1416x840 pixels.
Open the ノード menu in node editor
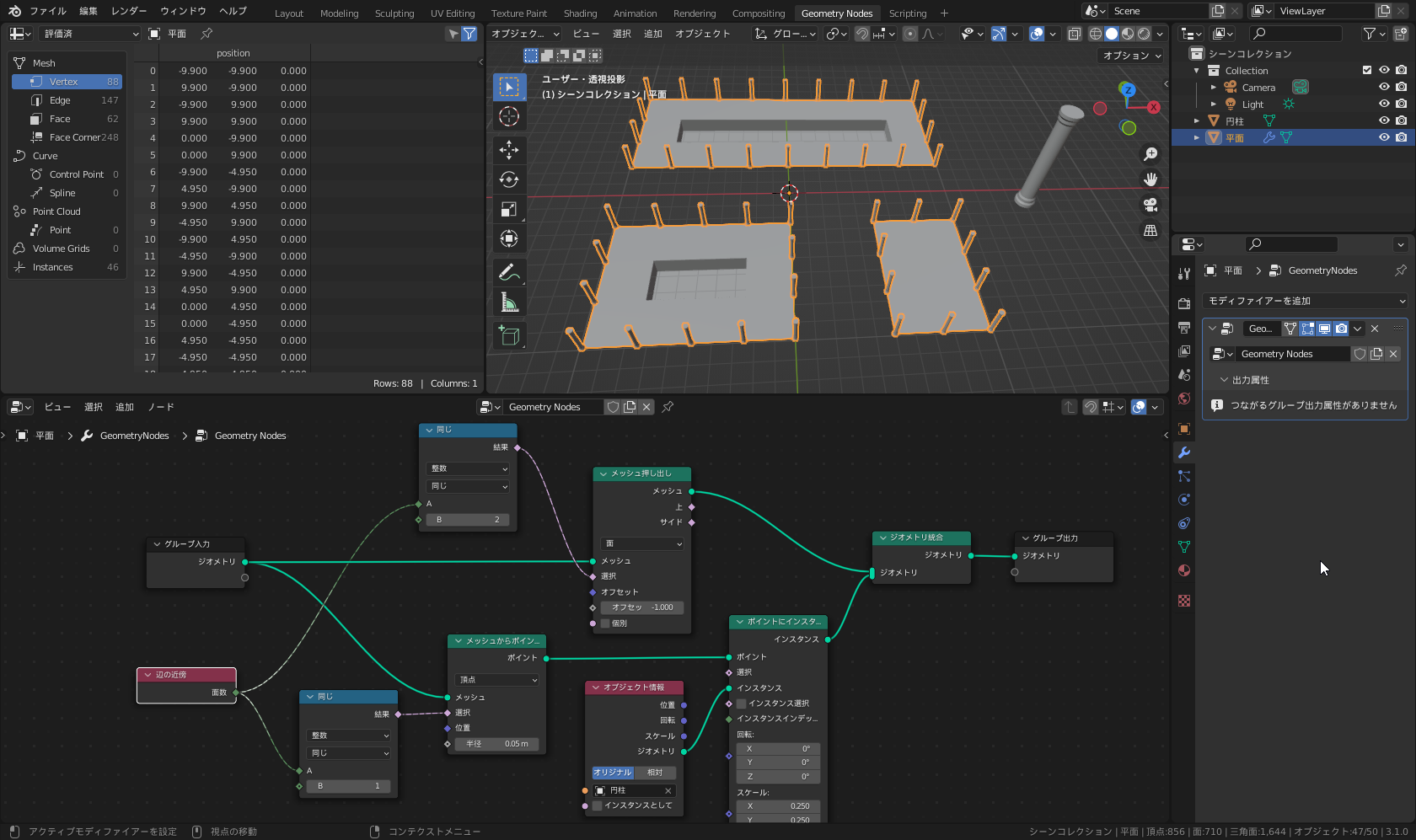pyautogui.click(x=161, y=407)
